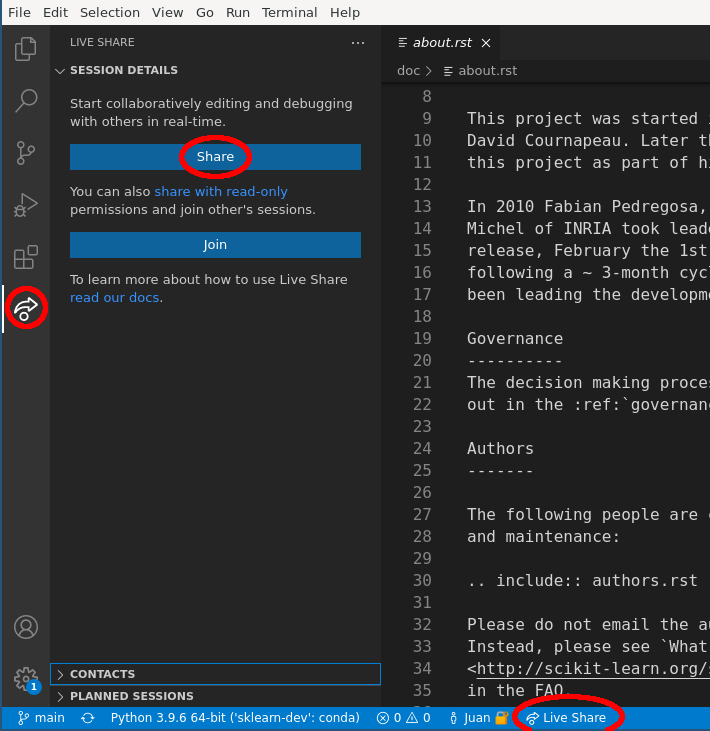Image resolution: width=710 pixels, height=731 pixels.
Task: Open the Selection menu
Action: [x=110, y=13]
